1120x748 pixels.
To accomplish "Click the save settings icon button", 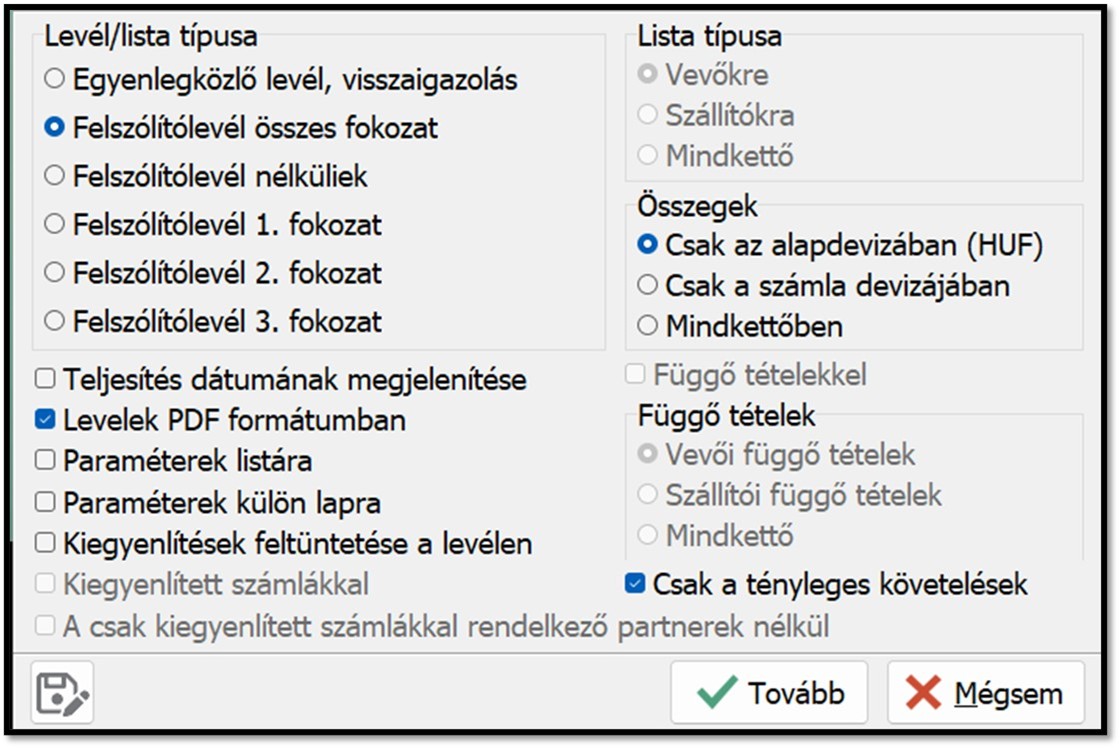I will pyautogui.click(x=62, y=692).
